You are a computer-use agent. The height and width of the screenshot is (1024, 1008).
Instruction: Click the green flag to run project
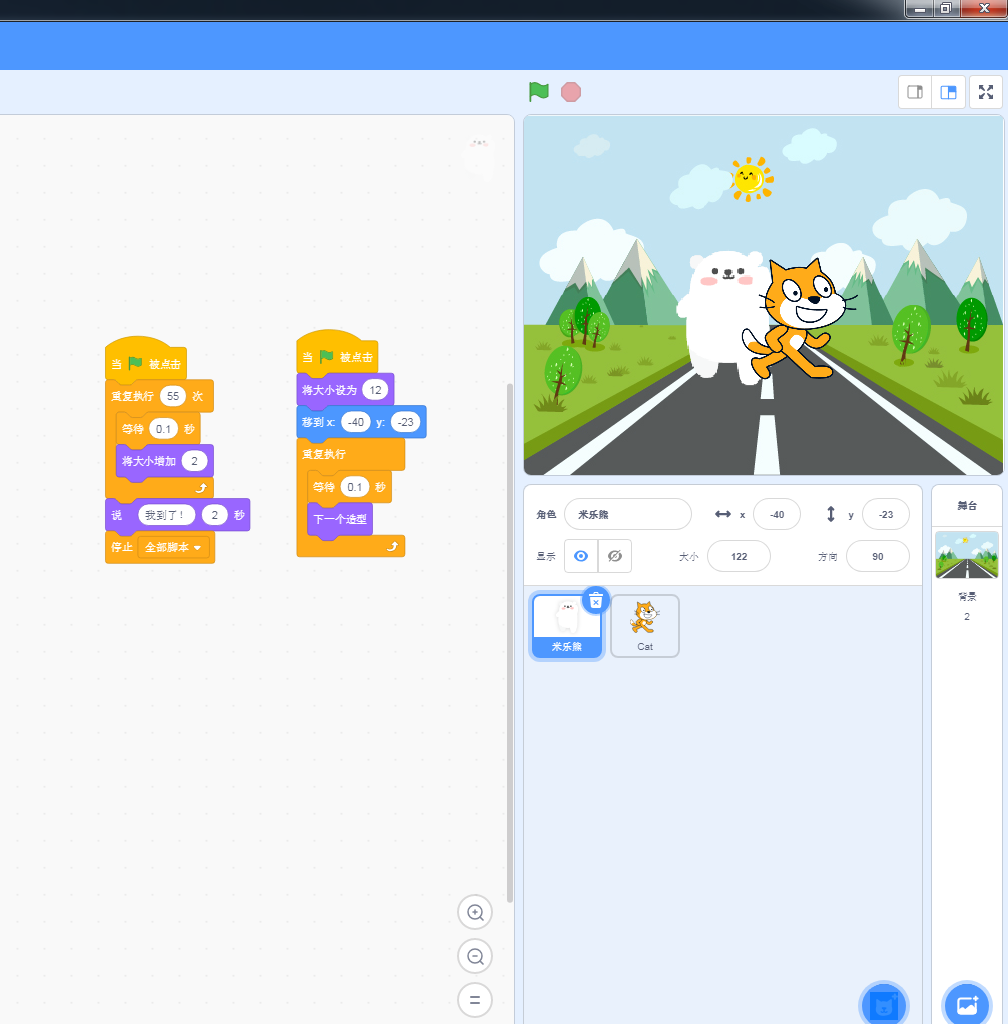pyautogui.click(x=539, y=92)
